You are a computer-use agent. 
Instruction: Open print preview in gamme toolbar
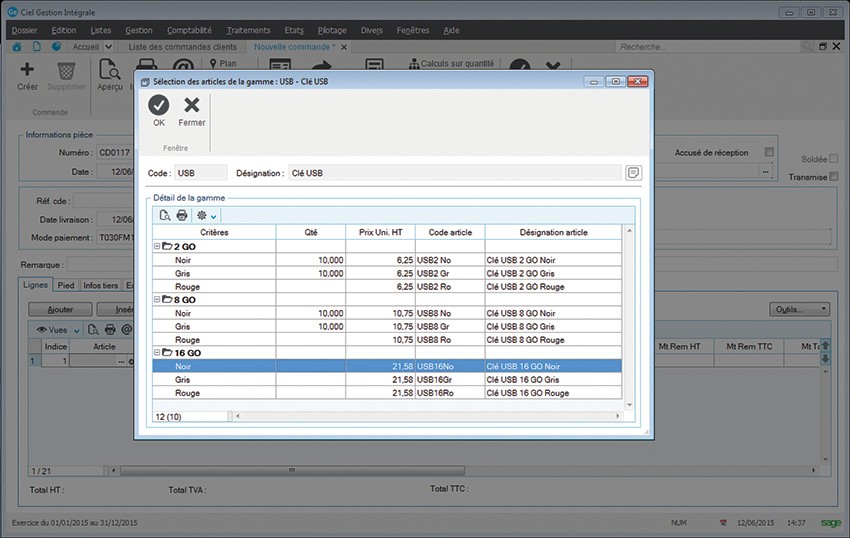[x=165, y=215]
